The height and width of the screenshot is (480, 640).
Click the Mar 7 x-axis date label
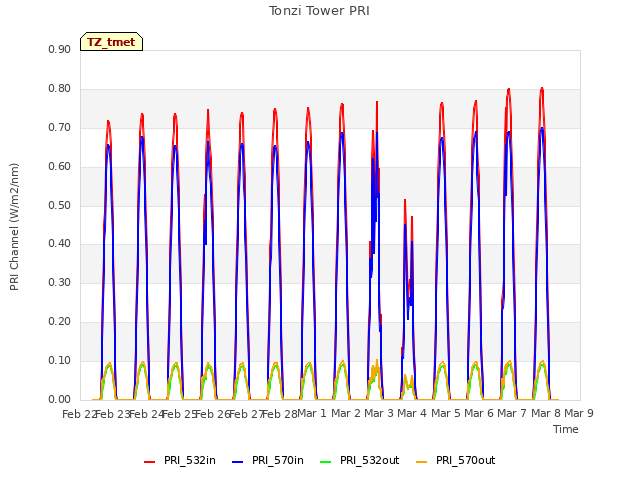coord(512,413)
